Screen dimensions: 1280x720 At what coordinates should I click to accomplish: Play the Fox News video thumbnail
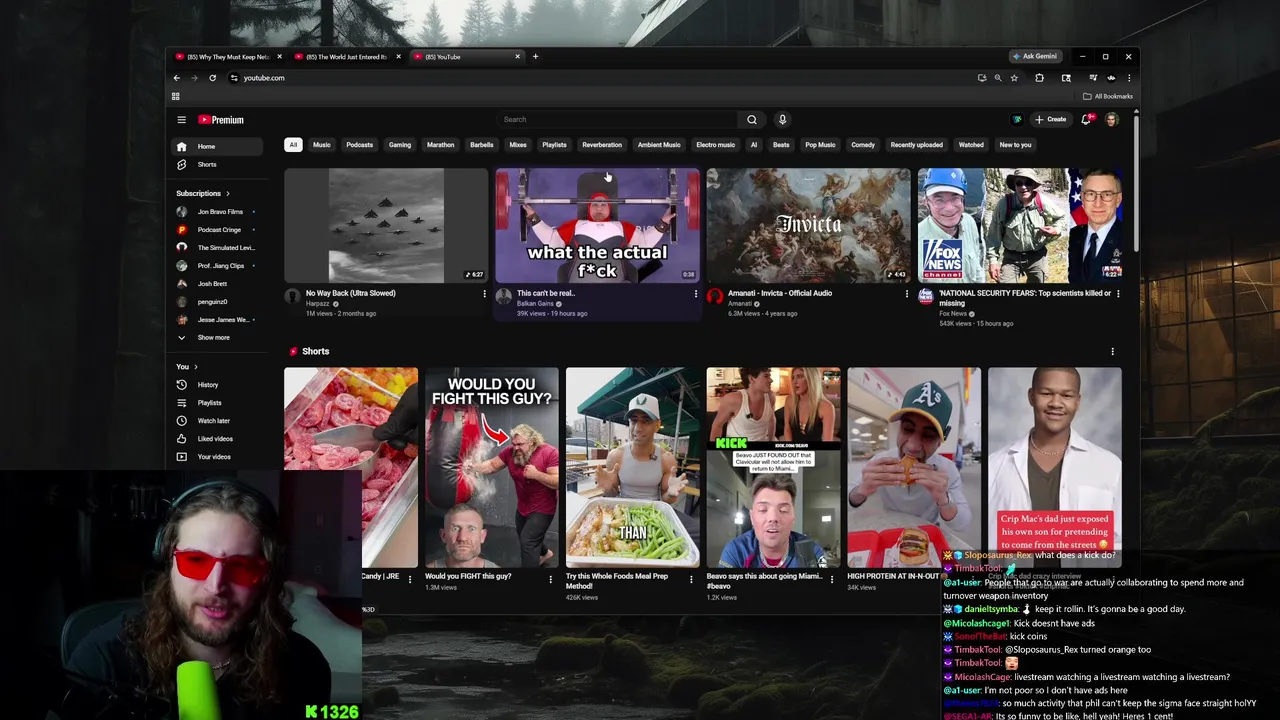coord(1020,226)
